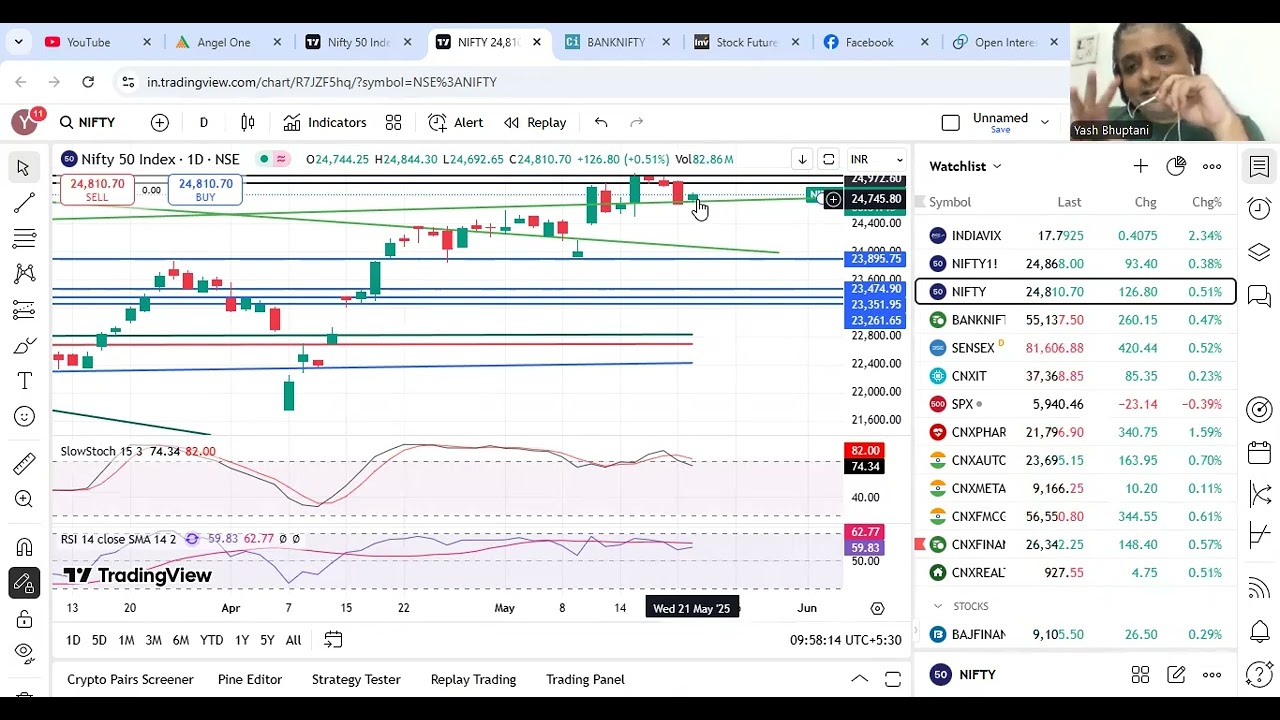The width and height of the screenshot is (1280, 720).
Task: Select the trend line drawing tool
Action: click(24, 203)
